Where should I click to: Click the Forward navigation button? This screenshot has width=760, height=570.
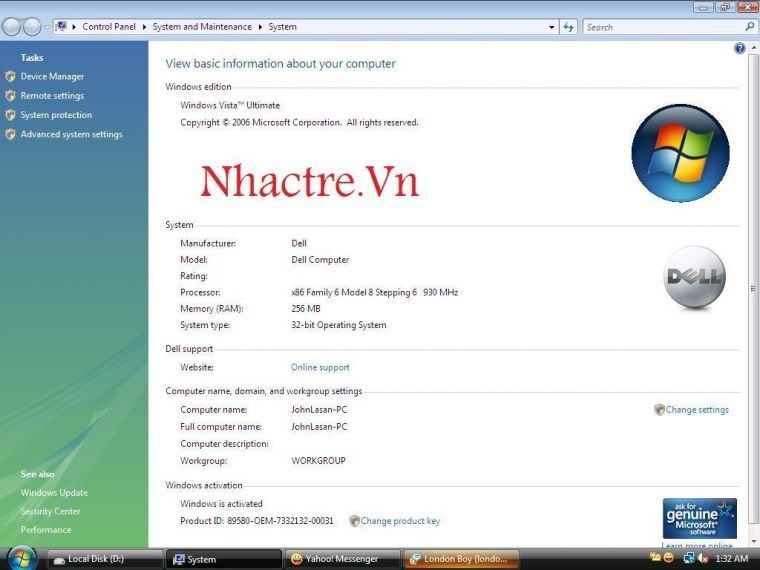tap(32, 27)
